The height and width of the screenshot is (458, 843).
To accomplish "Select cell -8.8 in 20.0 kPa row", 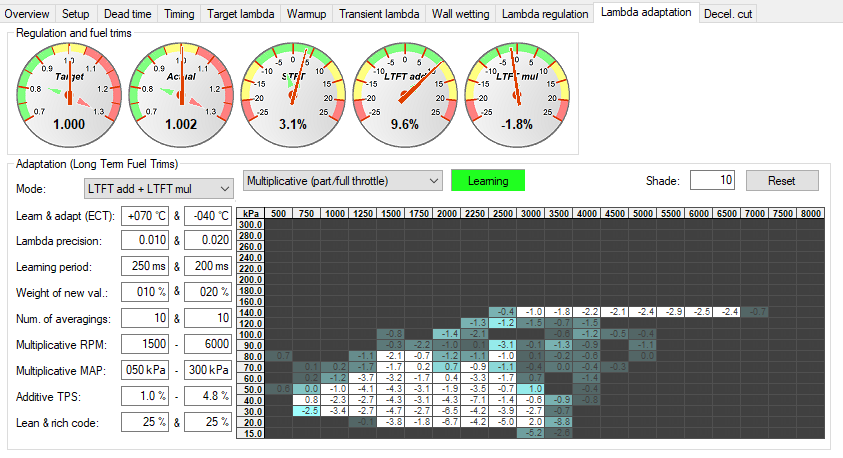I will pyautogui.click(x=559, y=422).
